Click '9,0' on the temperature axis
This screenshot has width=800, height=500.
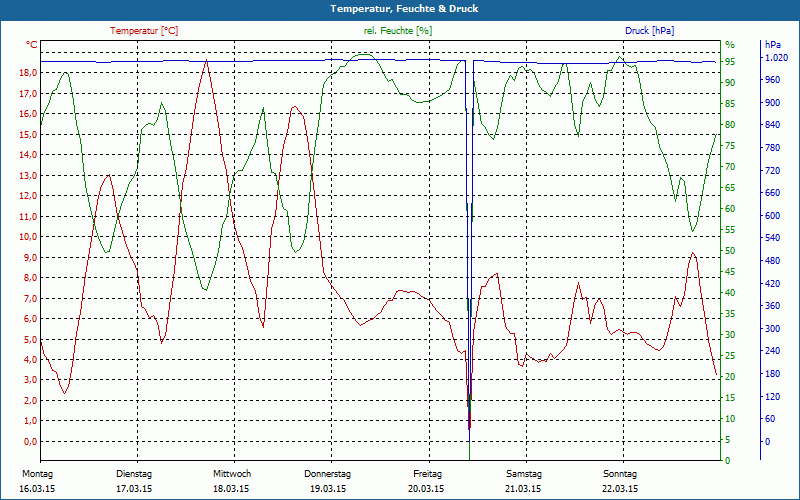pos(30,257)
